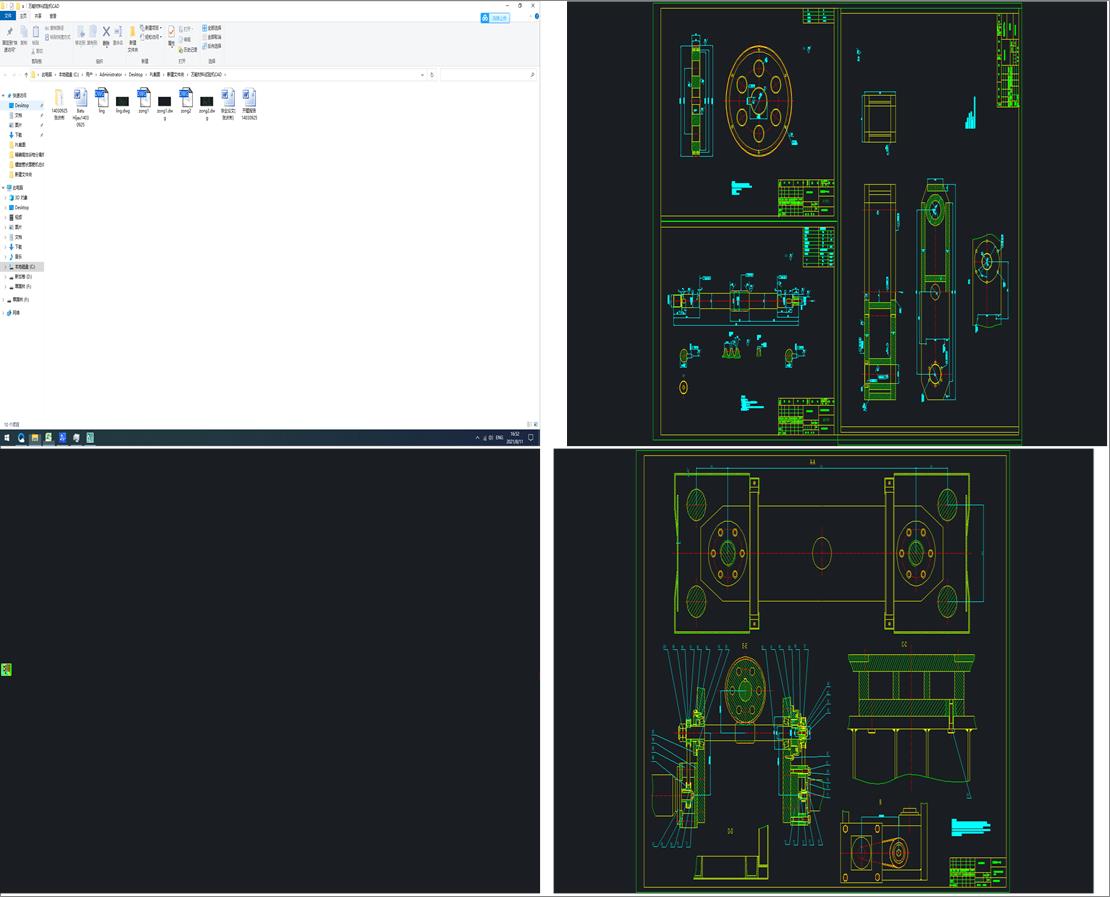Viewport: 1110px width, 897px height.
Task: Show hidden system tray icons chevron
Action: point(477,438)
